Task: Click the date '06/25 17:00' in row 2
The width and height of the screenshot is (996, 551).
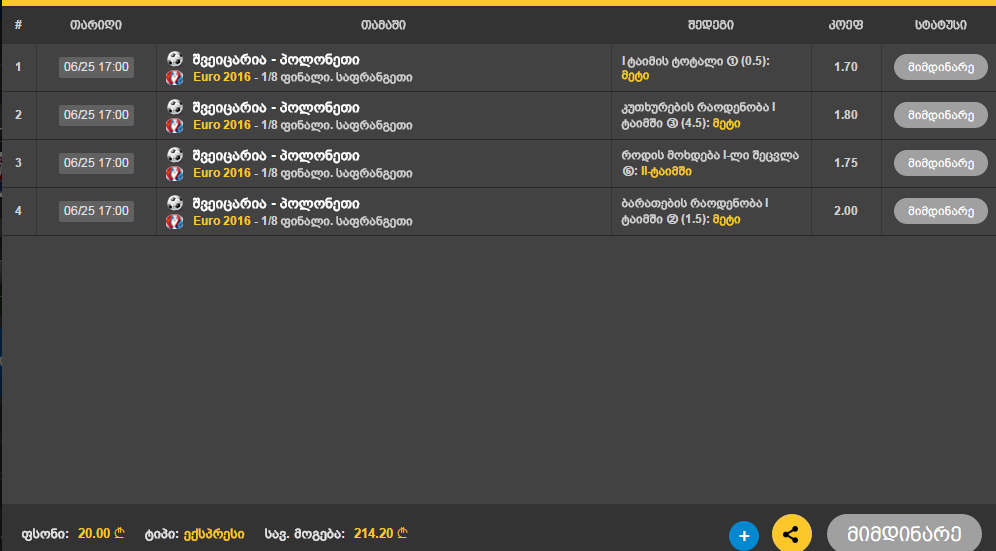Action: pyautogui.click(x=97, y=115)
